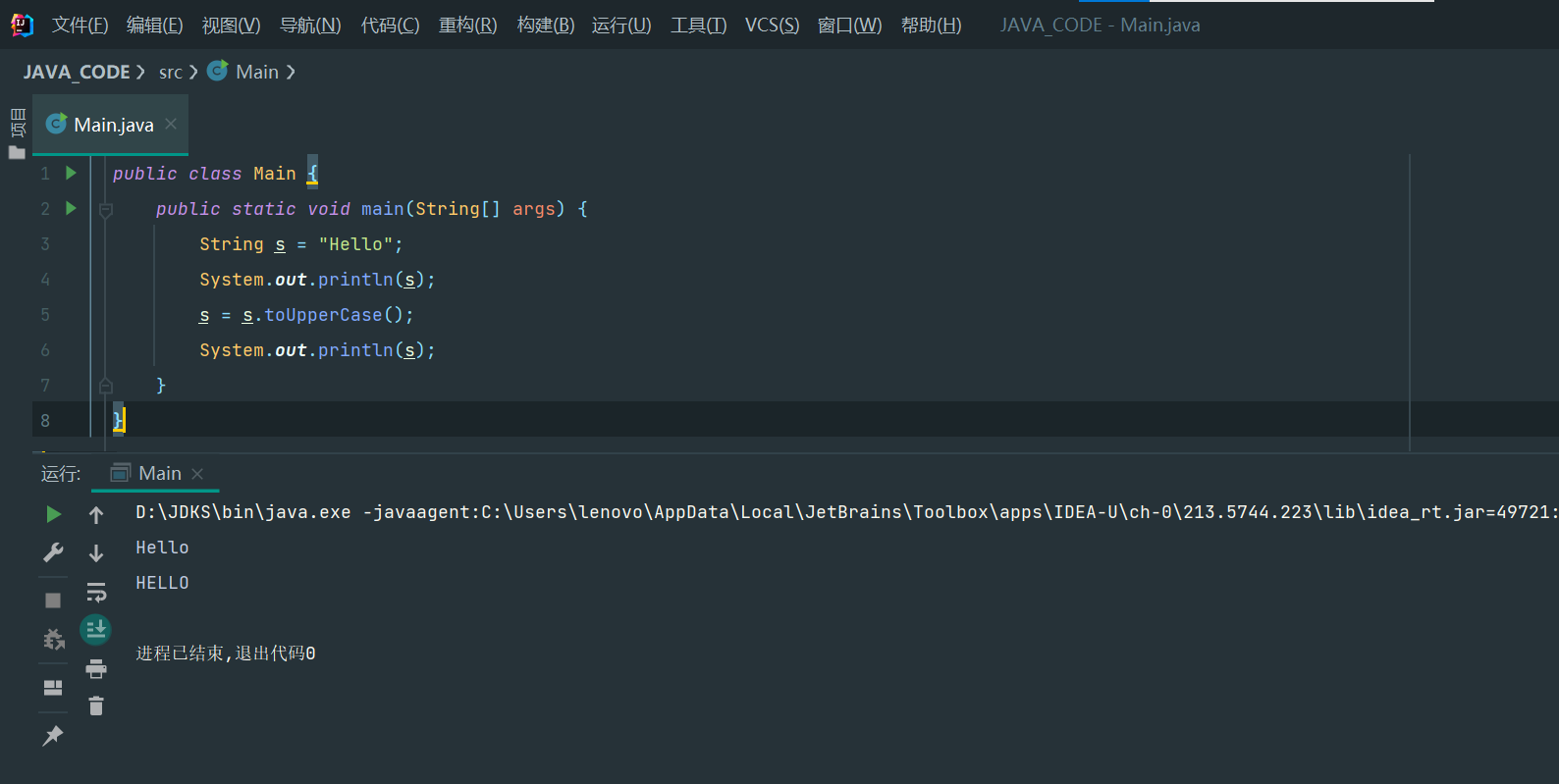This screenshot has height=784, width=1559.
Task: Click the IntelliJ IDEA logo icon
Action: (x=21, y=25)
